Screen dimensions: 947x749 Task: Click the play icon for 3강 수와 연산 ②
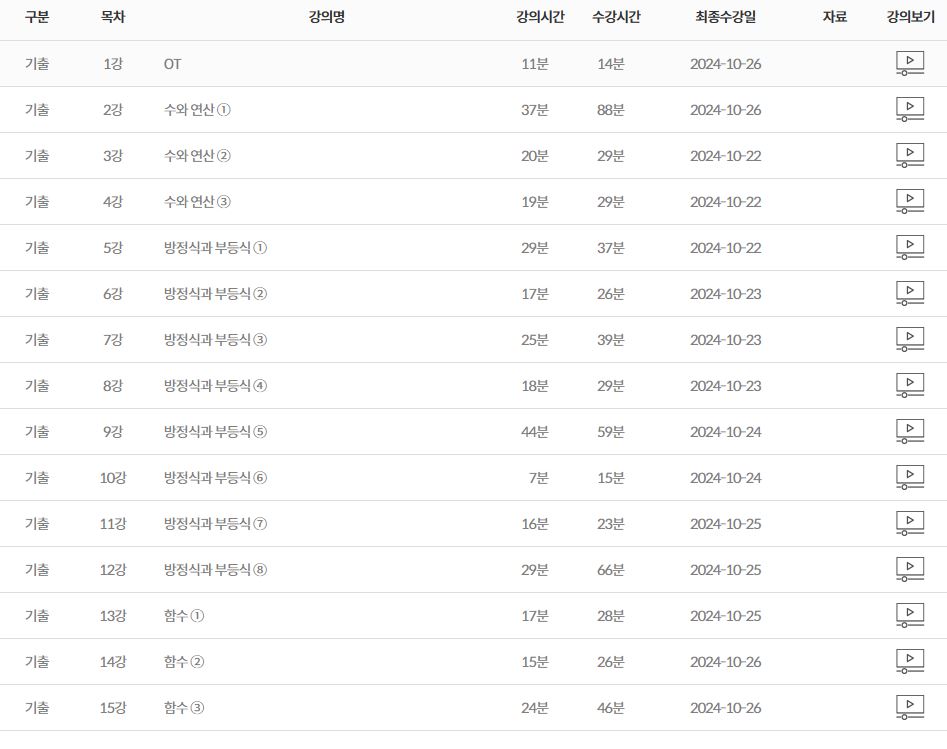click(x=909, y=156)
